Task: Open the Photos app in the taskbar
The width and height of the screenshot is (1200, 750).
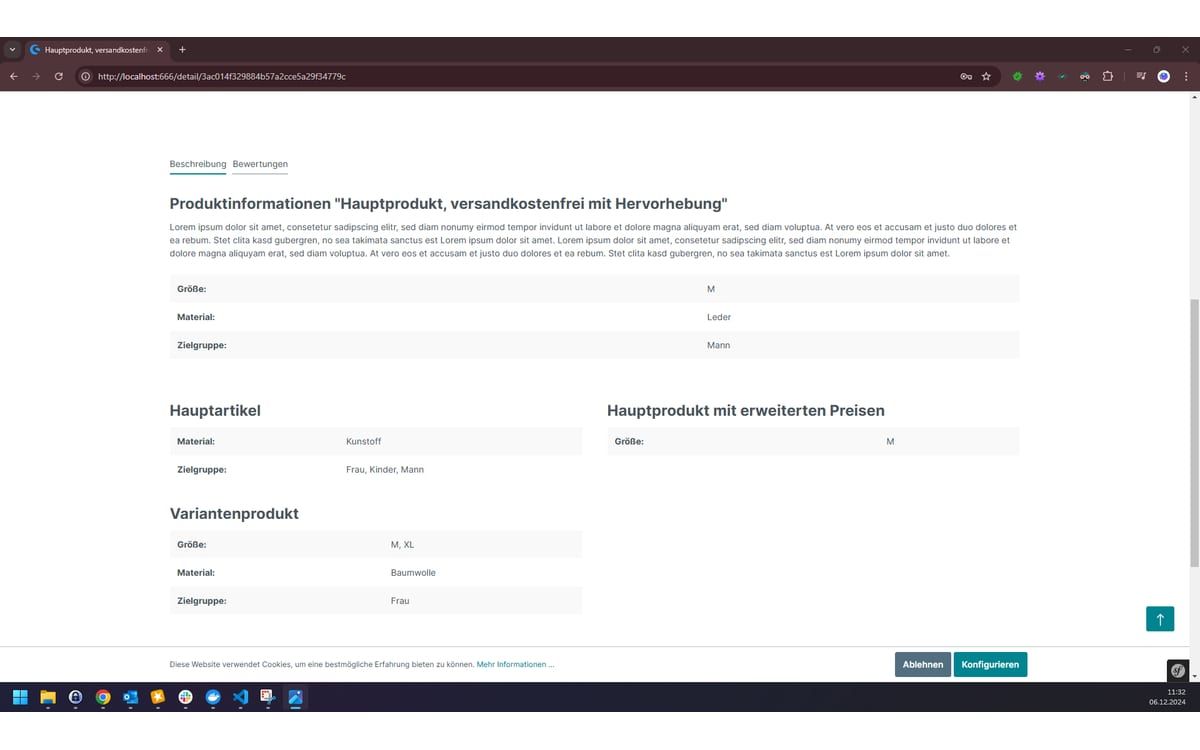Action: [x=295, y=697]
